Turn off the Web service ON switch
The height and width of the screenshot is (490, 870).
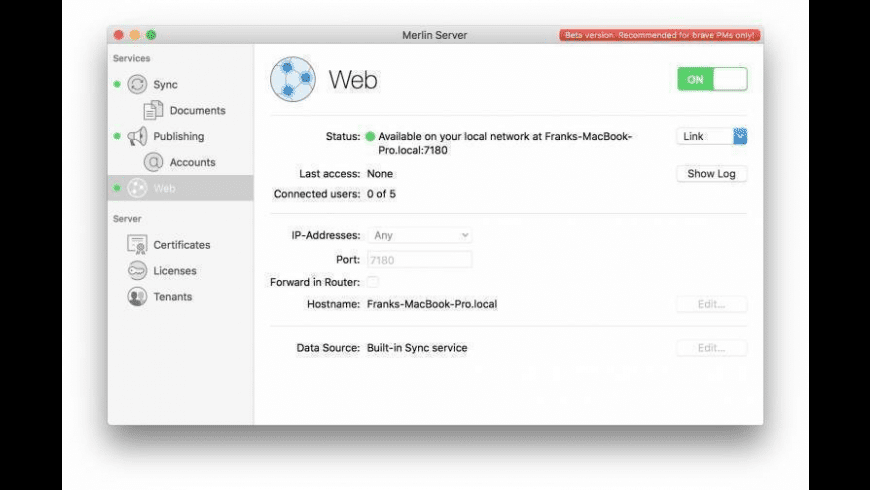coord(712,79)
